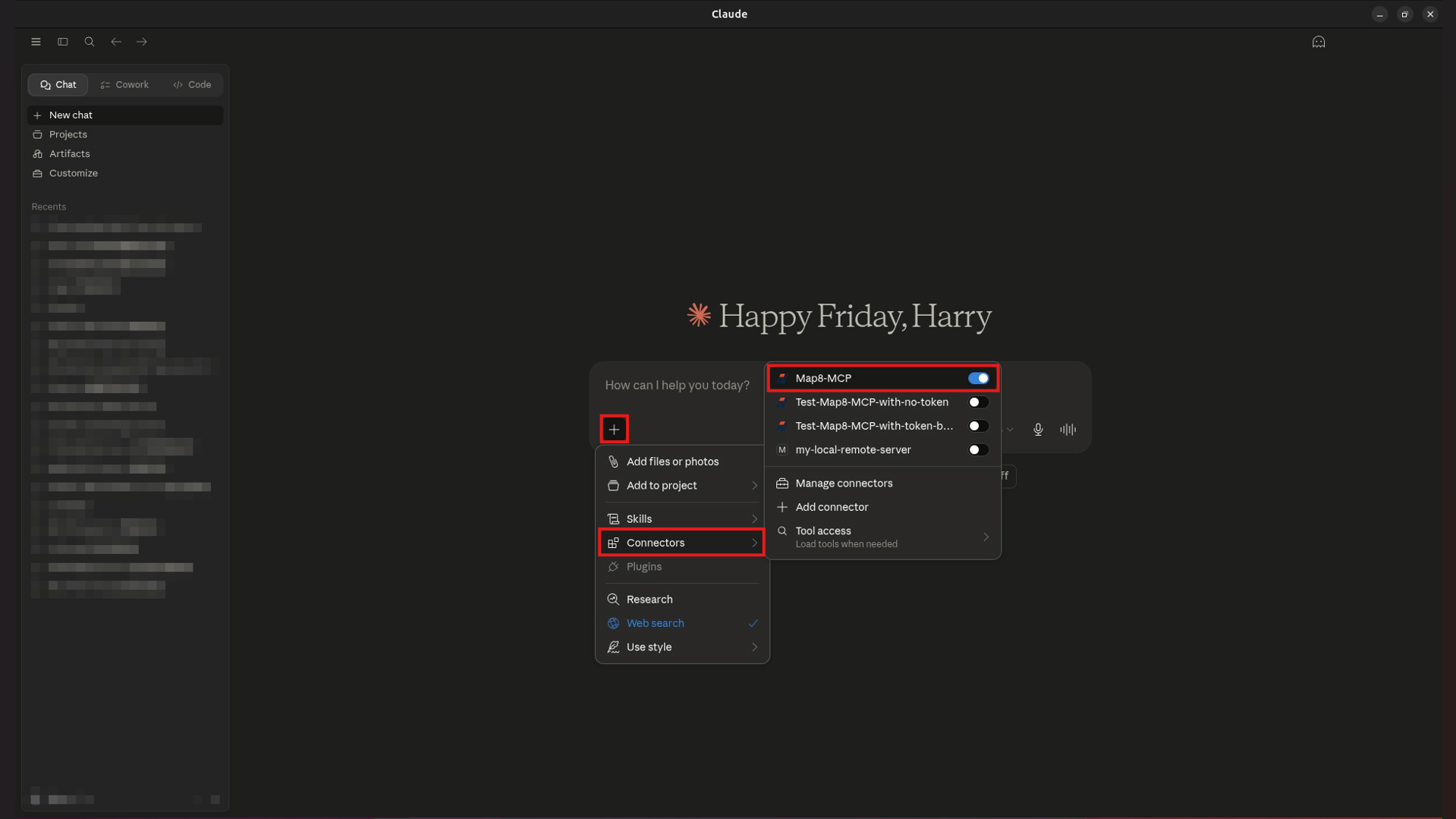Screen dimensions: 1456x819
Task: Choose Research from the menu
Action: click(681, 600)
